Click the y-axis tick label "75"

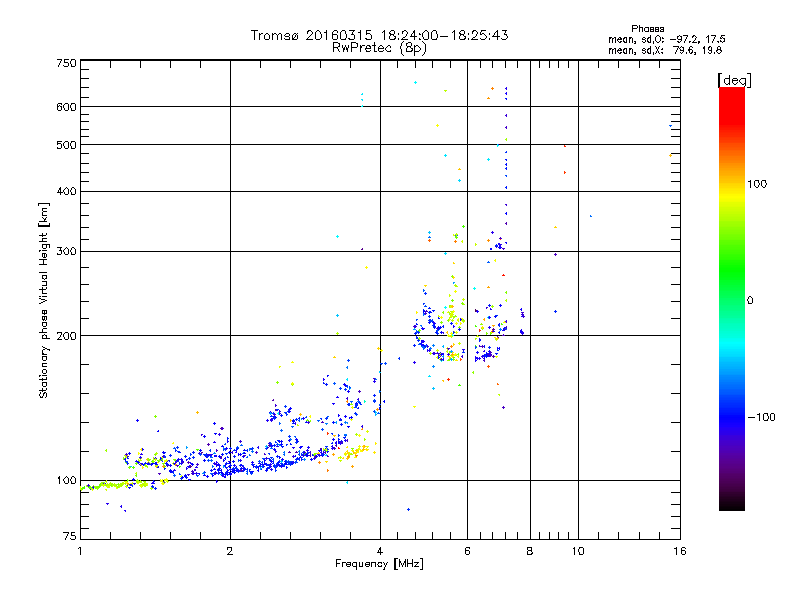click(70, 536)
